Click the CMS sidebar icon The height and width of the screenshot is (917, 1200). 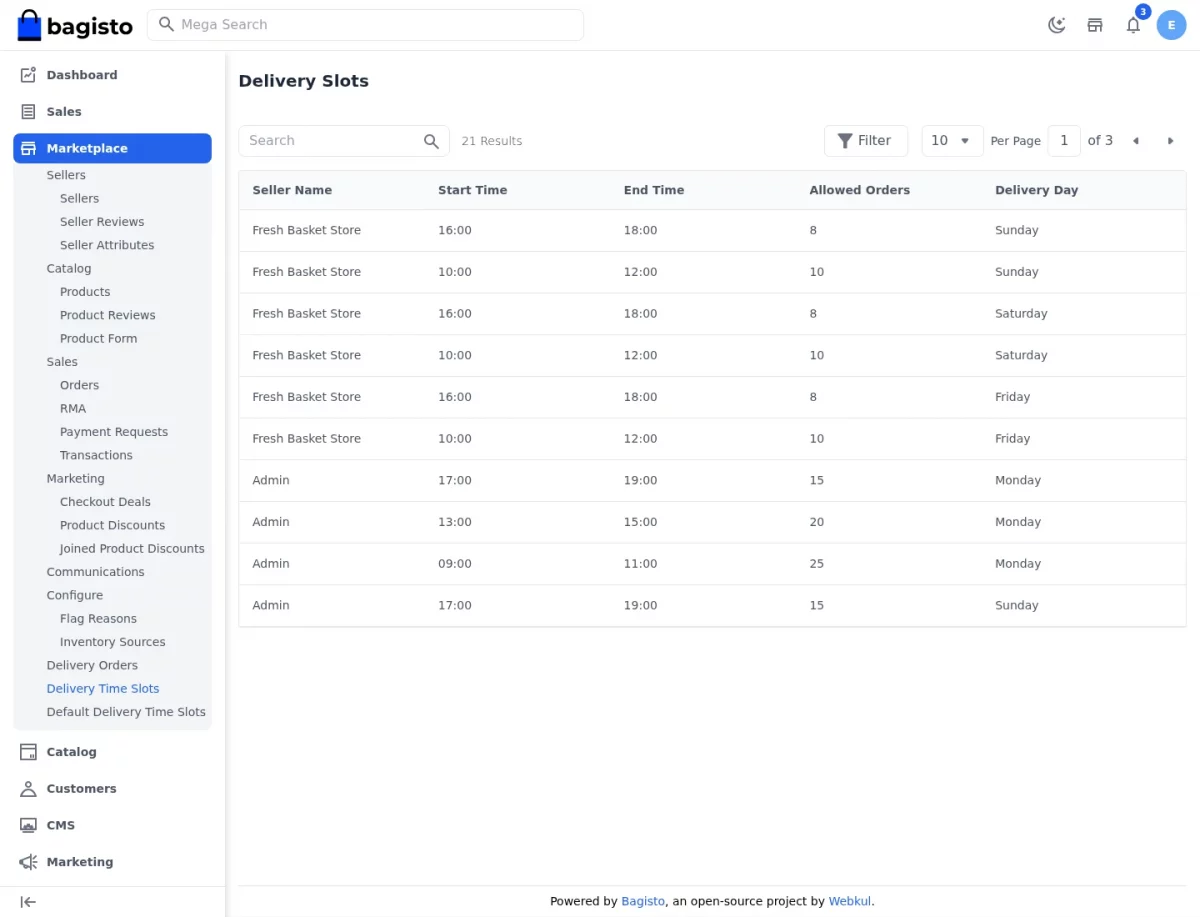pos(28,825)
